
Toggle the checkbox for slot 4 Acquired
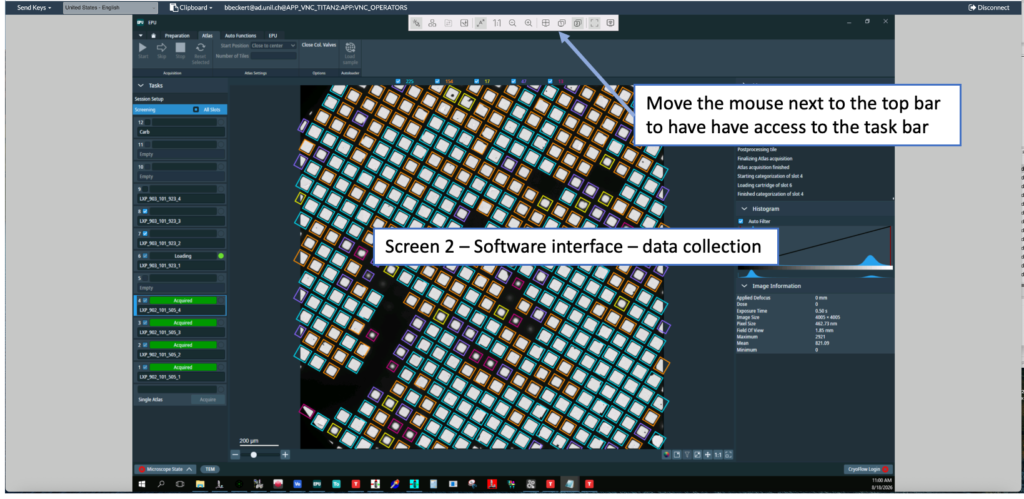[x=146, y=300]
